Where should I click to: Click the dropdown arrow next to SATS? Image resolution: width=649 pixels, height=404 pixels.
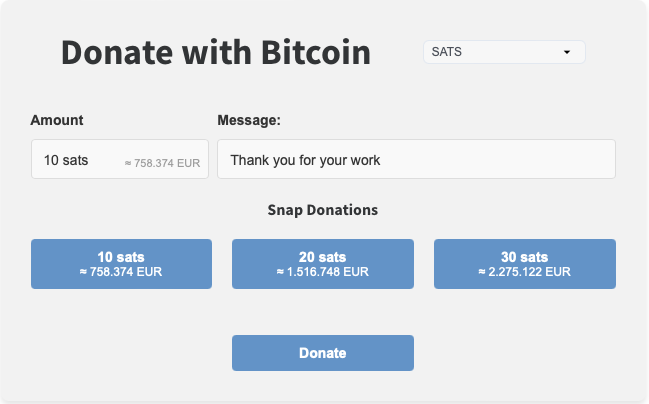tap(567, 52)
